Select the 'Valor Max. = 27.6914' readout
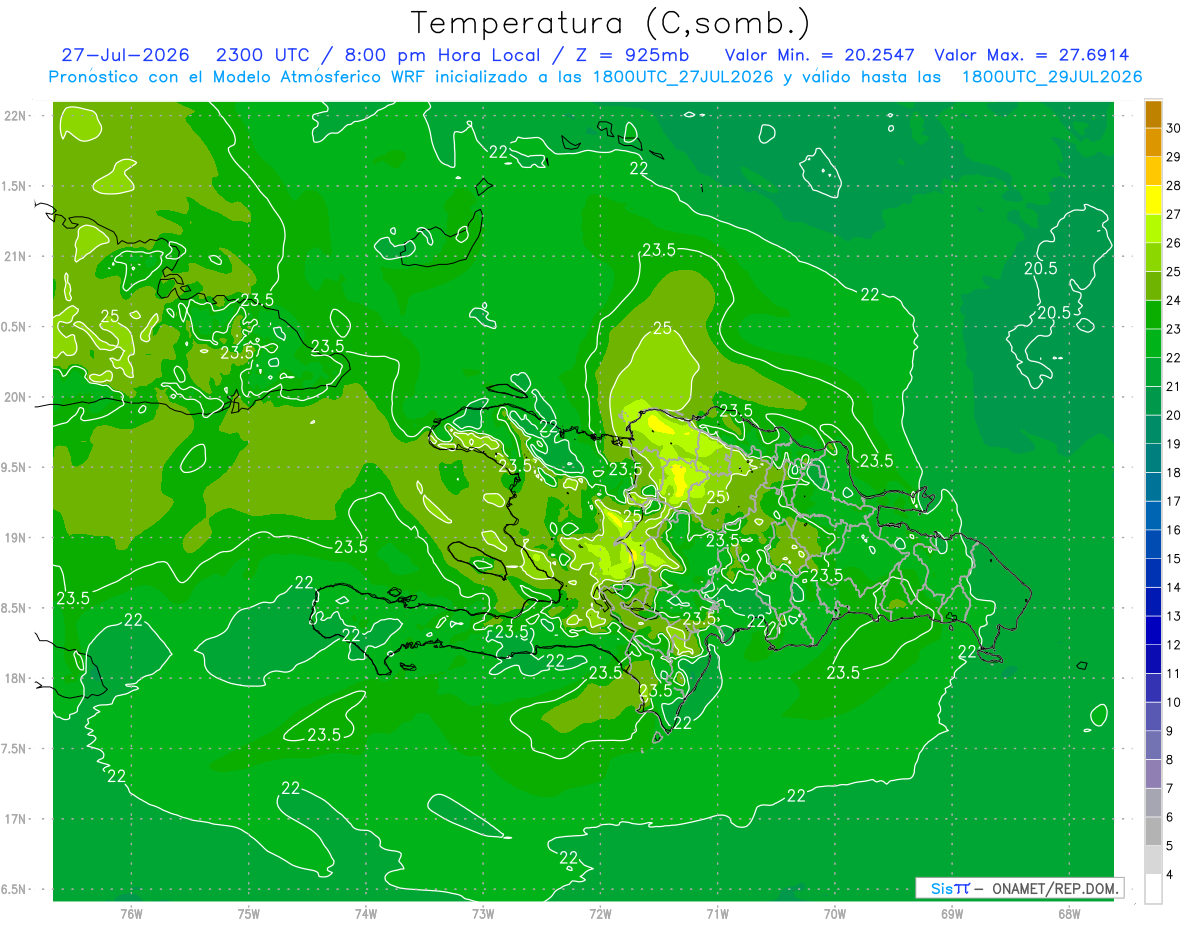Screen dimensions: 1200x927 1031,55
